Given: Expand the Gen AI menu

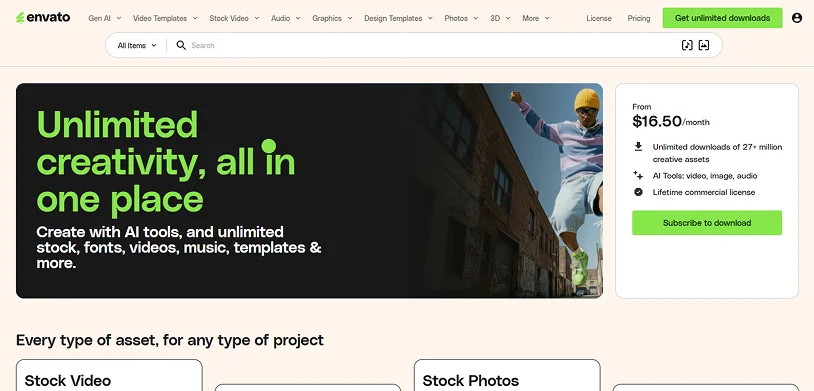Looking at the screenshot, I should click(x=104, y=18).
